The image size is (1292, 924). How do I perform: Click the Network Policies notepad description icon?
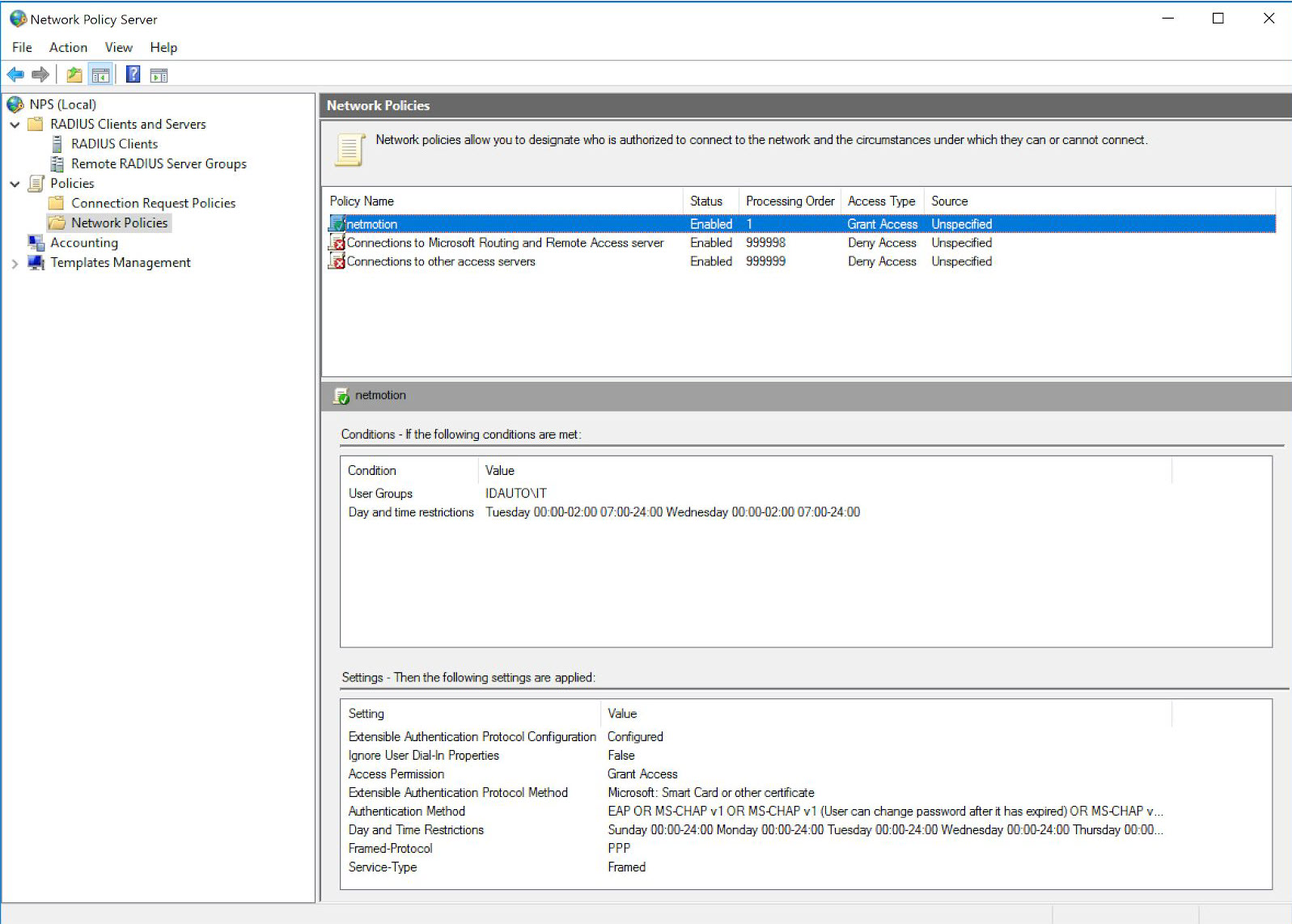point(349,149)
